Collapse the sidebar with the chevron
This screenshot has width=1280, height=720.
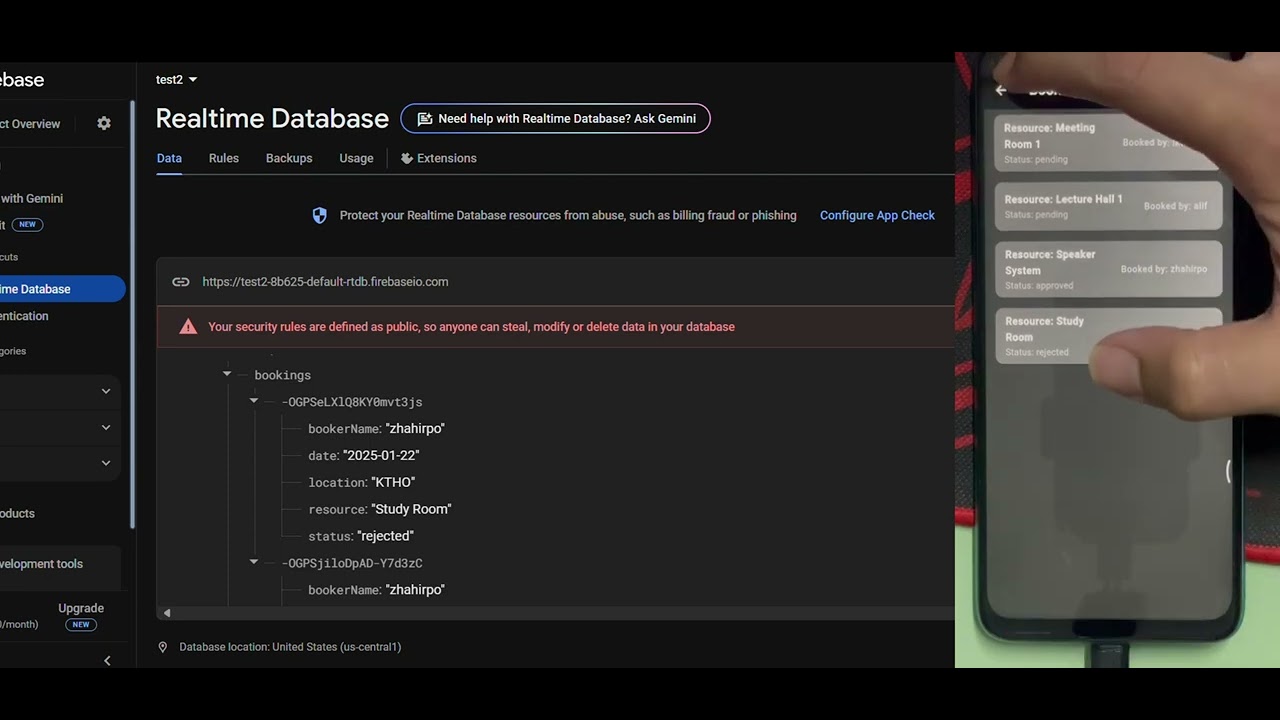(107, 660)
